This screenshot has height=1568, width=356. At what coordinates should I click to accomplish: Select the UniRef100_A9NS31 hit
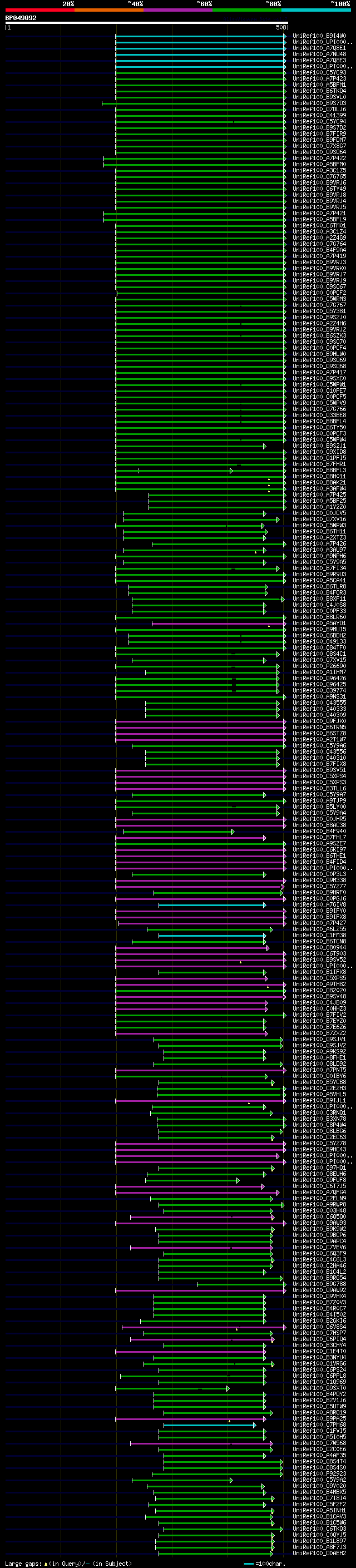[319, 696]
